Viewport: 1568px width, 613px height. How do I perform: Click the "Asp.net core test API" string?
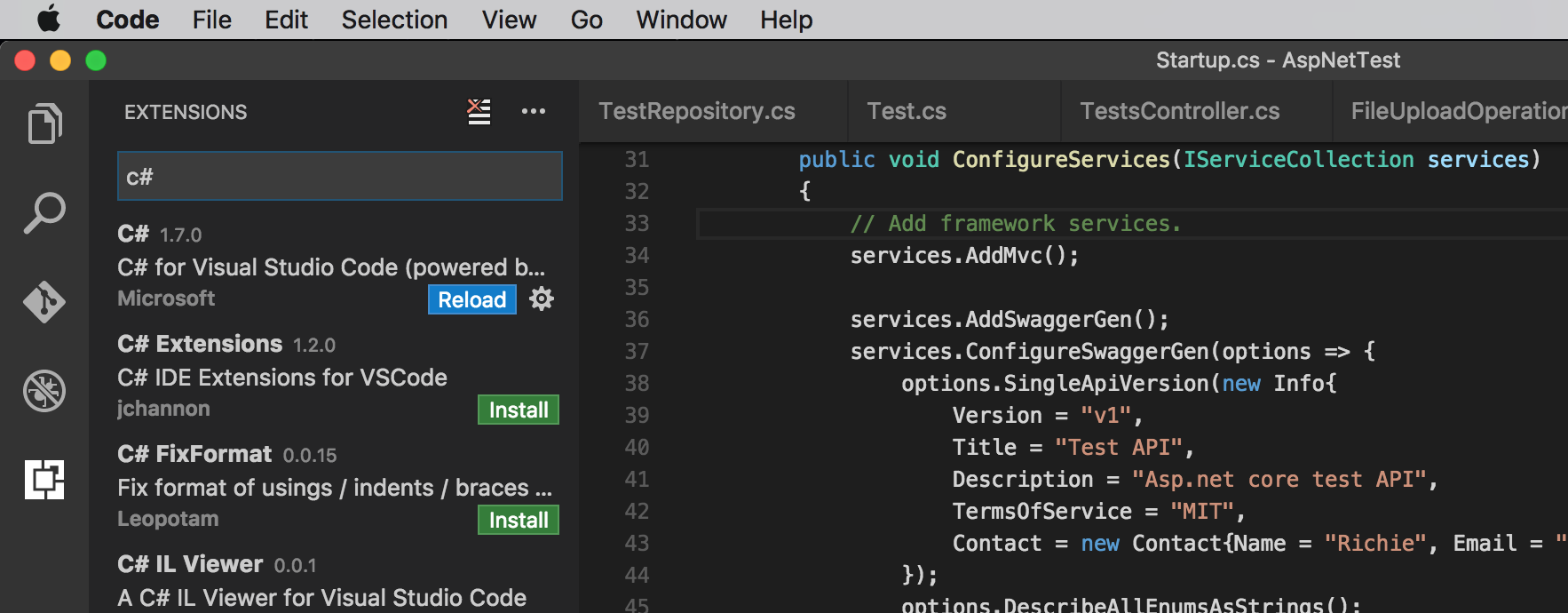pos(1279,480)
